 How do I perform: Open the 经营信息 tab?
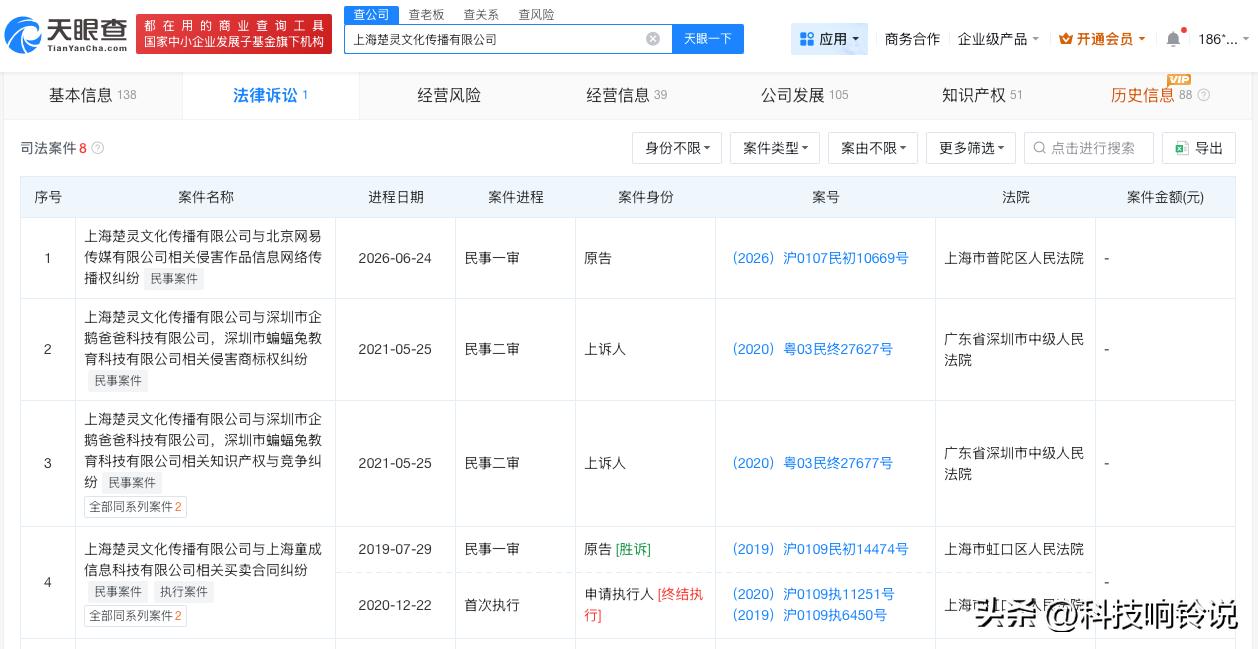pos(626,95)
